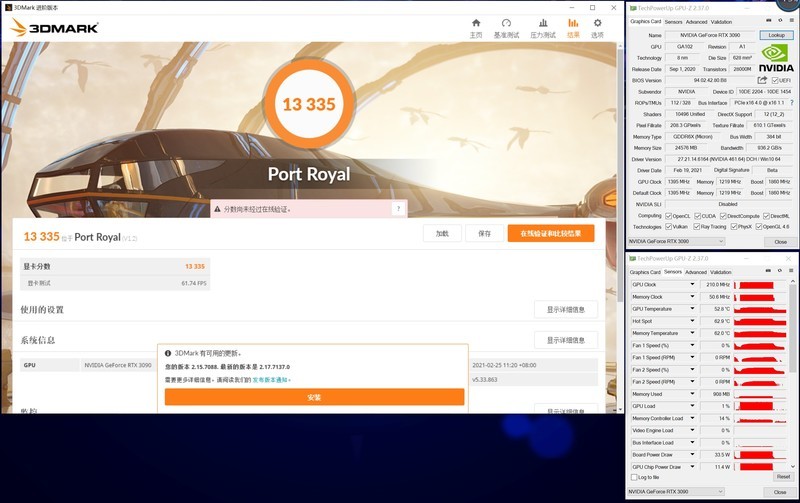The width and height of the screenshot is (800, 503).
Task: Open the results bar-chart icon in 3DMark
Action: (x=573, y=23)
